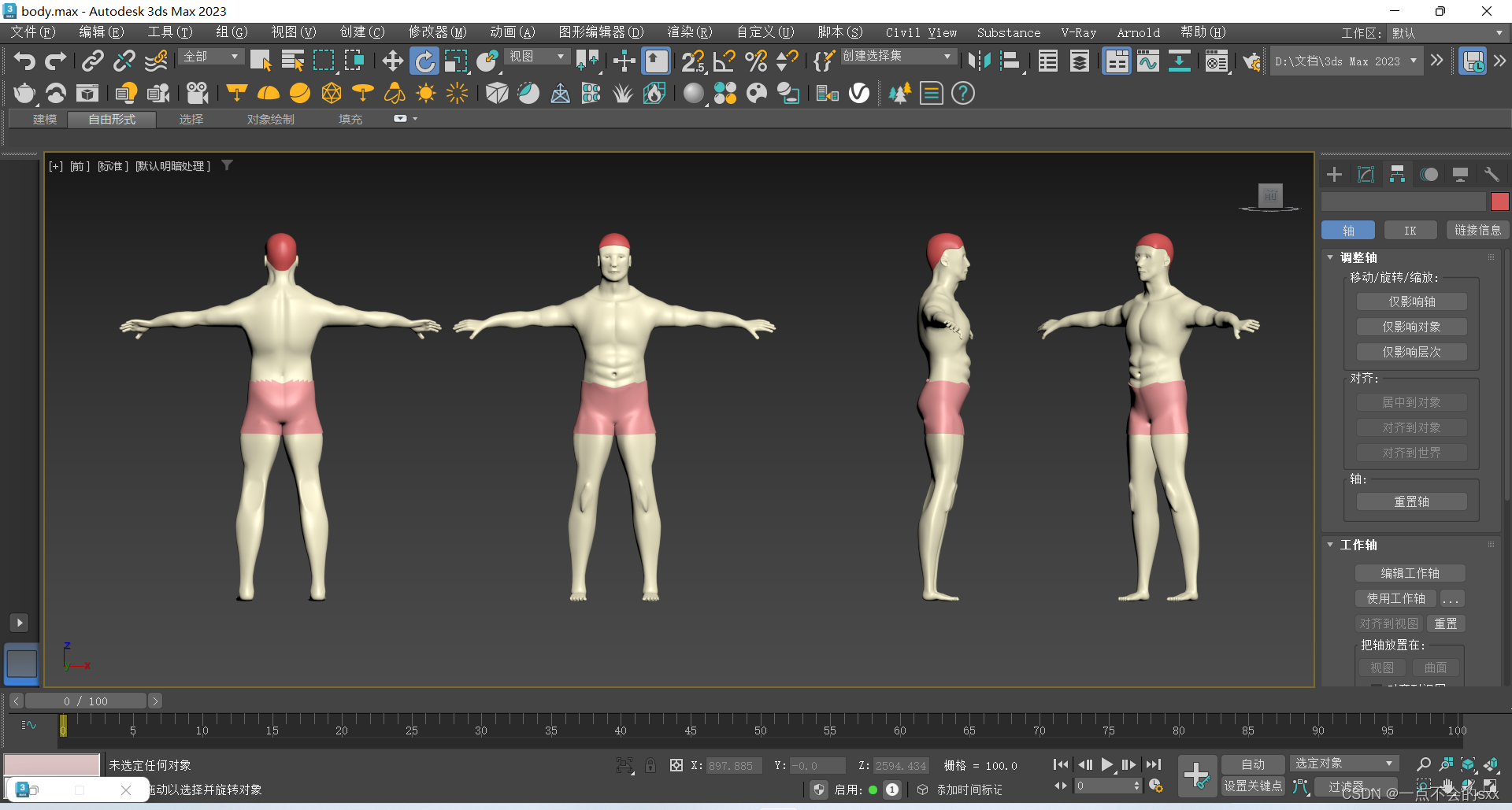1512x810 pixels.
Task: Click the 重置轴 button
Action: (x=1411, y=501)
